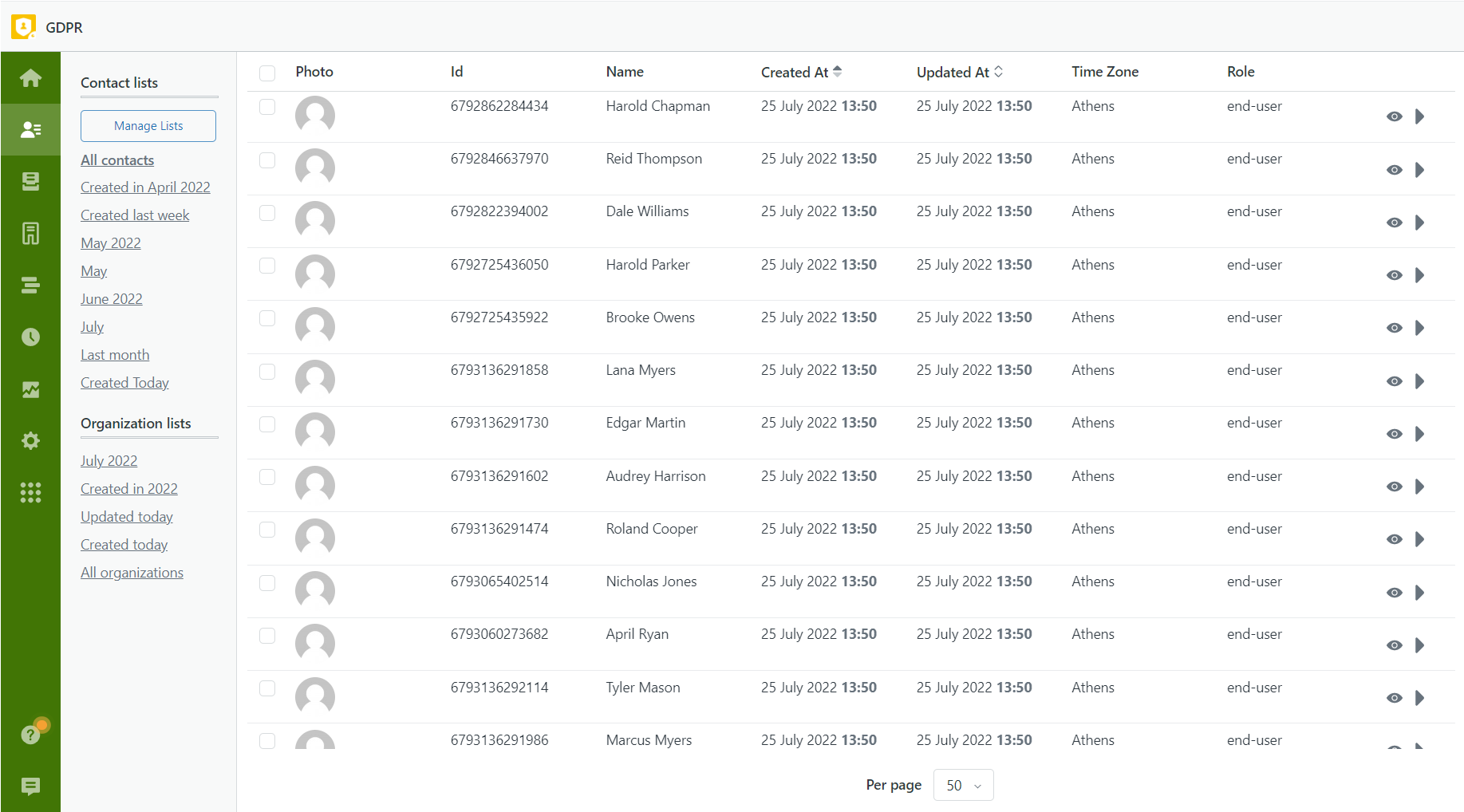This screenshot has height=812, width=1464.
Task: Expand Dale Williams row with the arrow
Action: (x=1420, y=223)
